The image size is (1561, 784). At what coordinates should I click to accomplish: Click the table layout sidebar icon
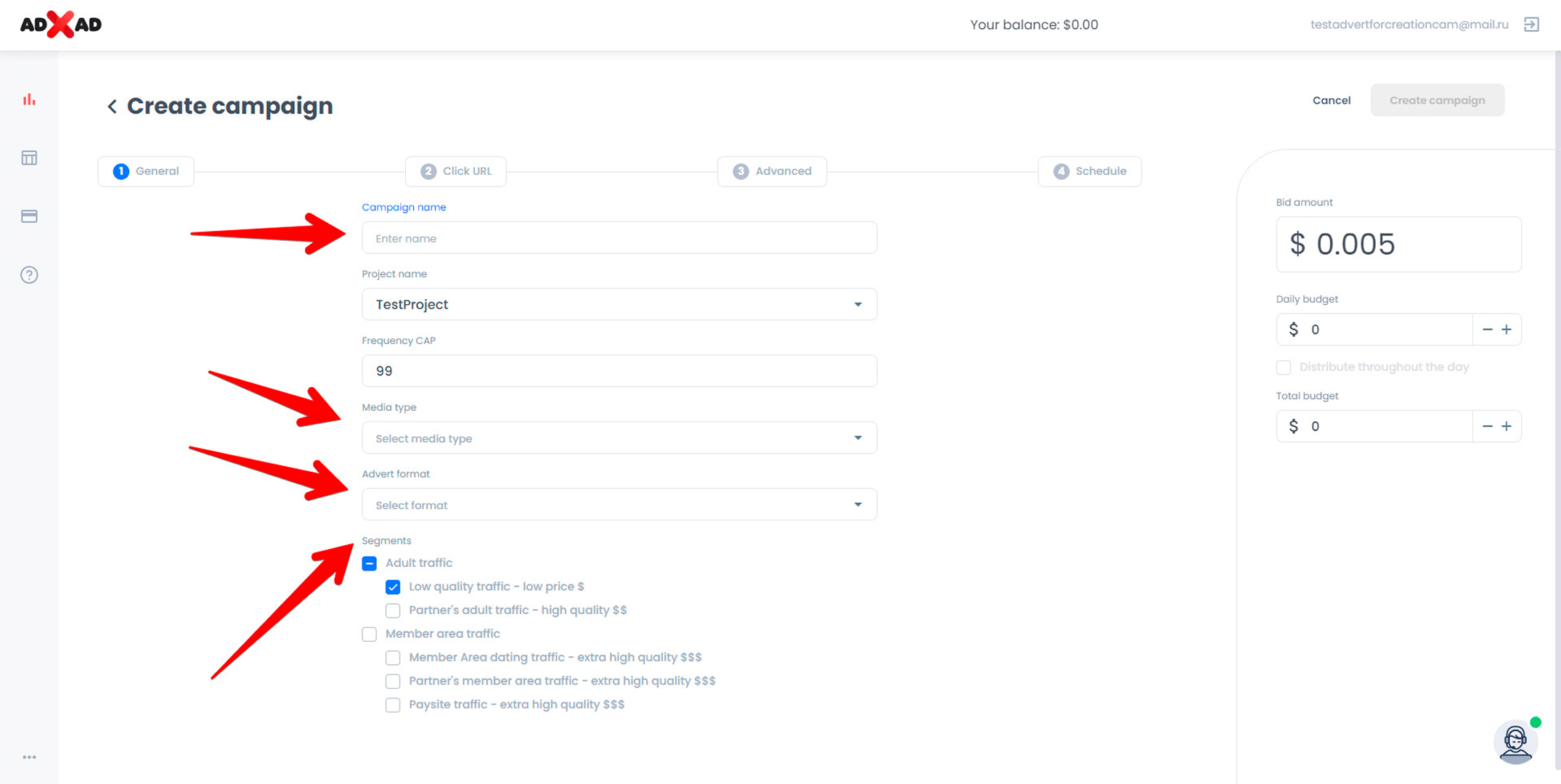coord(29,158)
